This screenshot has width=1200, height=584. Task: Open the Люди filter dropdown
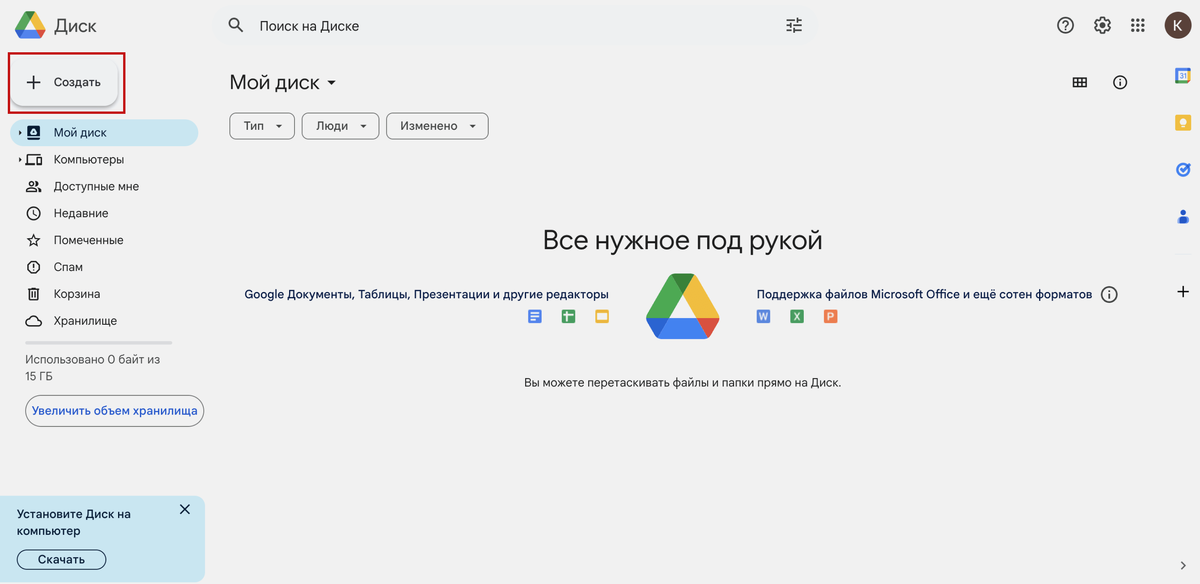click(x=340, y=126)
